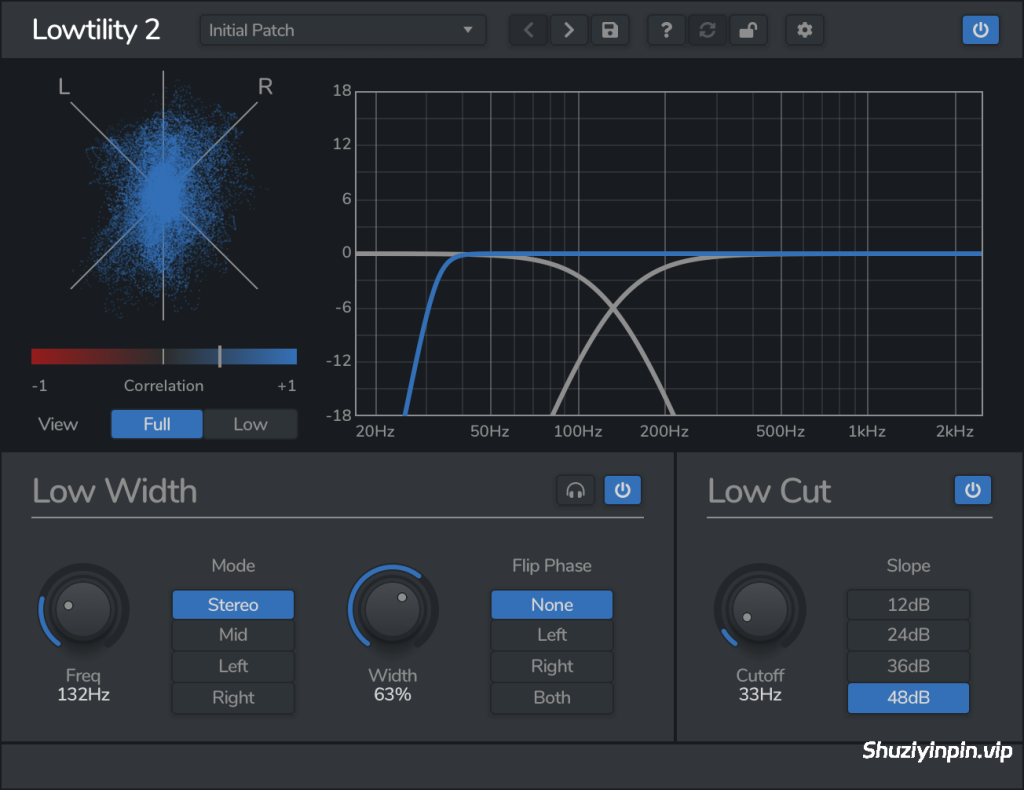
Task: Select Mid mode
Action: 233,635
